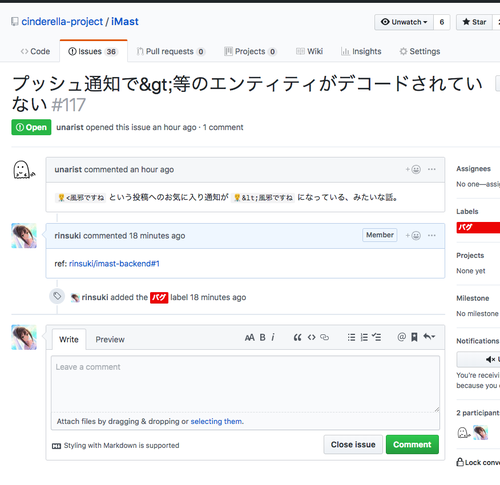Click unarist username in issue header

click(x=70, y=127)
